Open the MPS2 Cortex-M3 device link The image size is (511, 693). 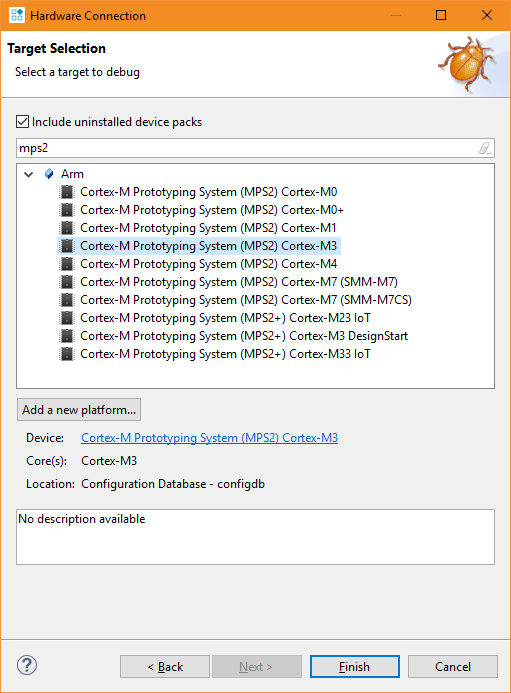click(210, 438)
